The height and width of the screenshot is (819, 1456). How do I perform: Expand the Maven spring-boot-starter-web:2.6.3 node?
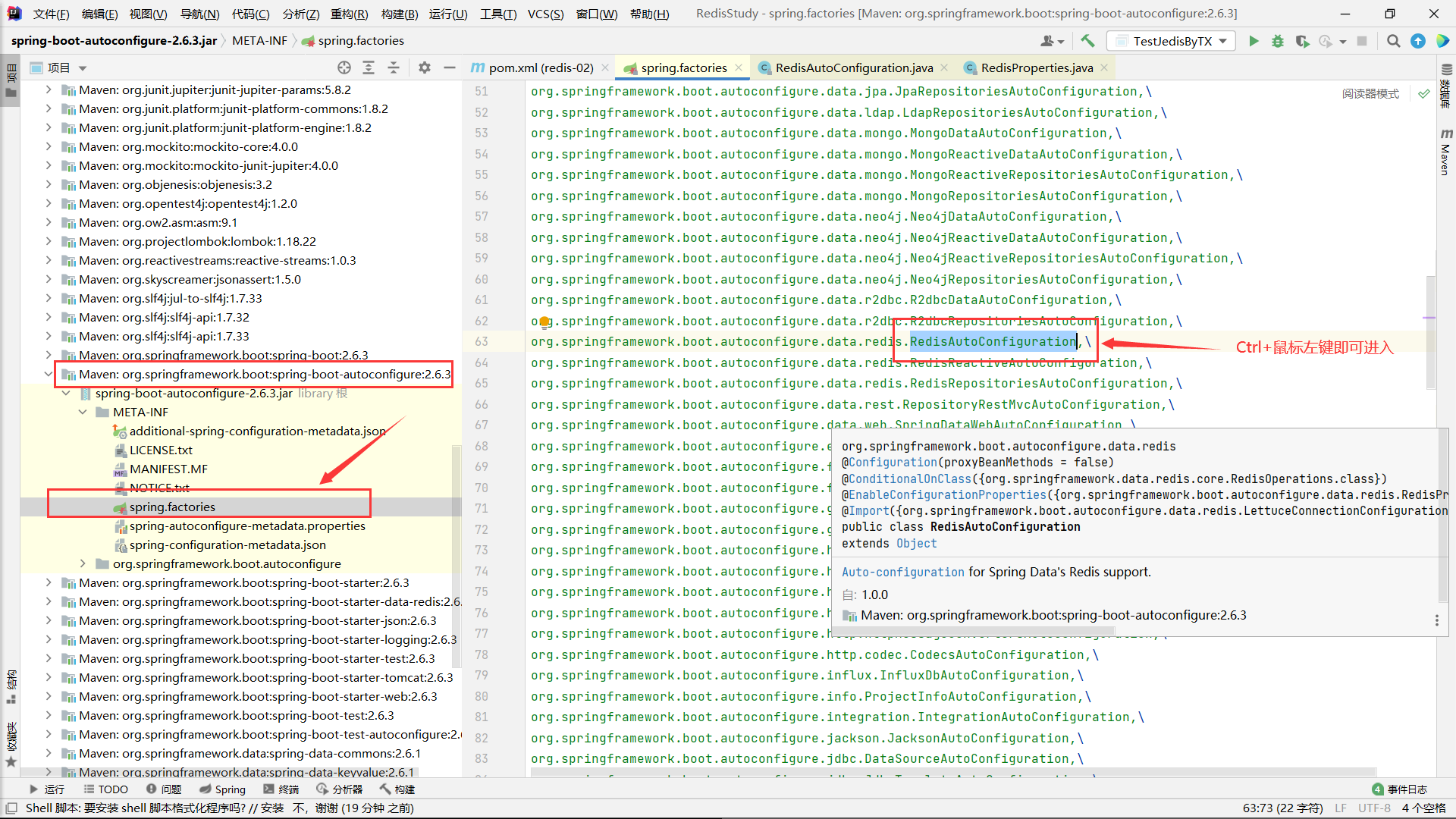click(x=49, y=696)
